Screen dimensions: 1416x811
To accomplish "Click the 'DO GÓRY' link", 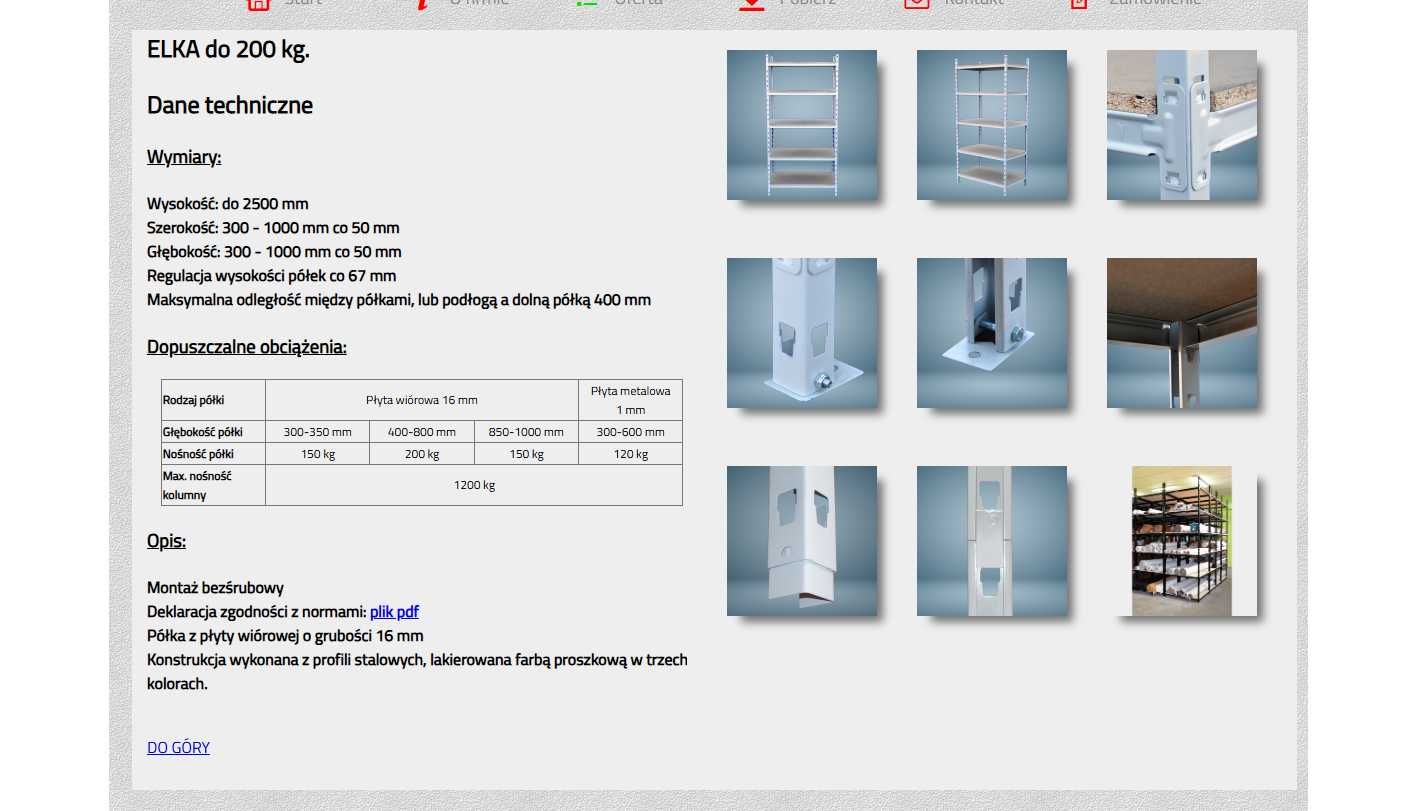I will point(178,747).
